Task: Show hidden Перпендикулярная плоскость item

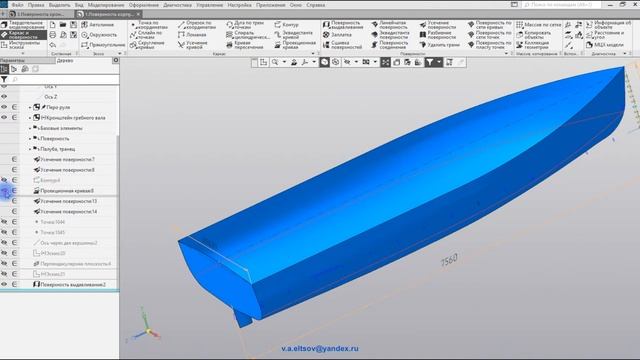Action: (4, 264)
